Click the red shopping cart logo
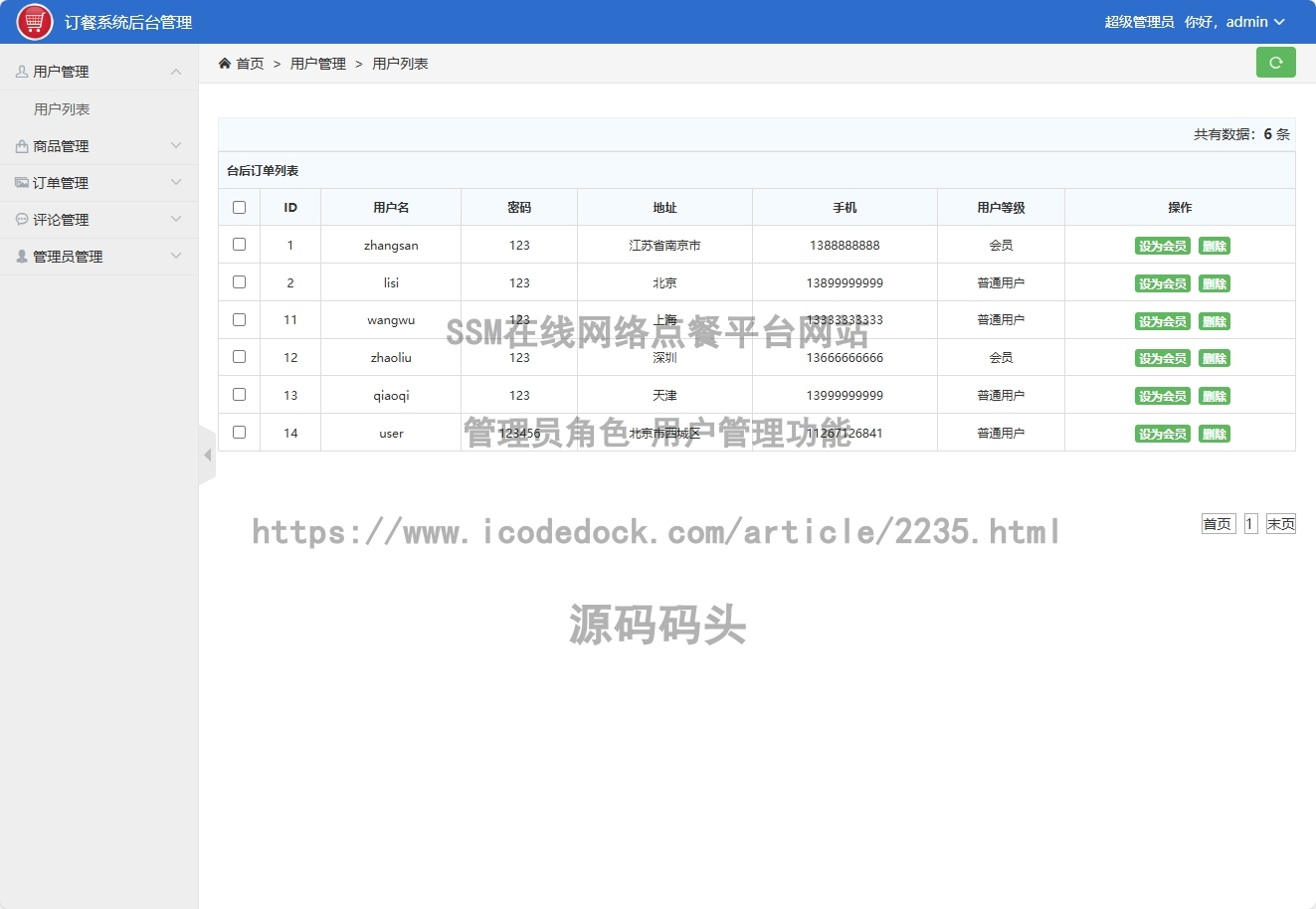 [35, 22]
